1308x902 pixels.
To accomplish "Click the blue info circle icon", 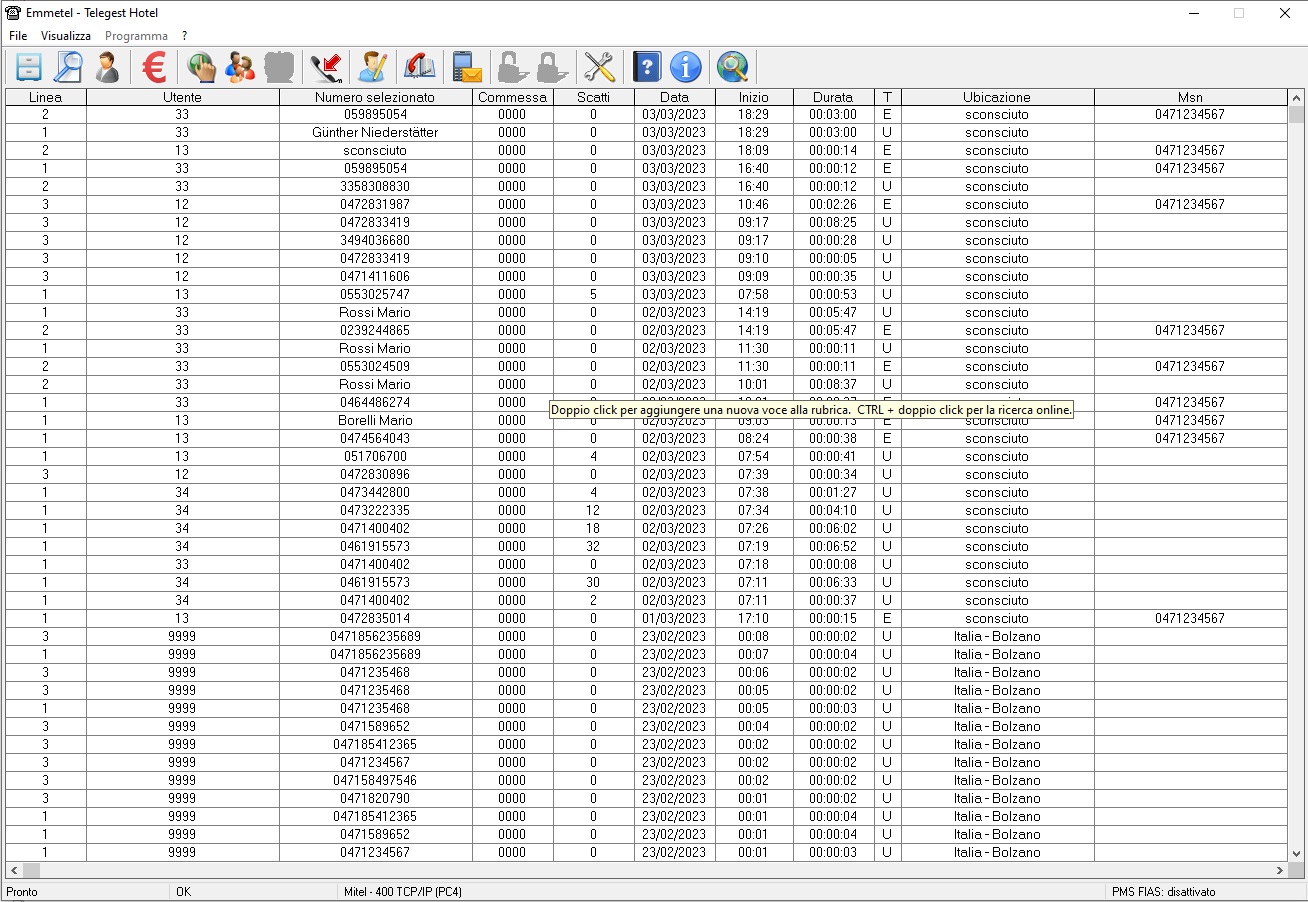I will coord(685,68).
